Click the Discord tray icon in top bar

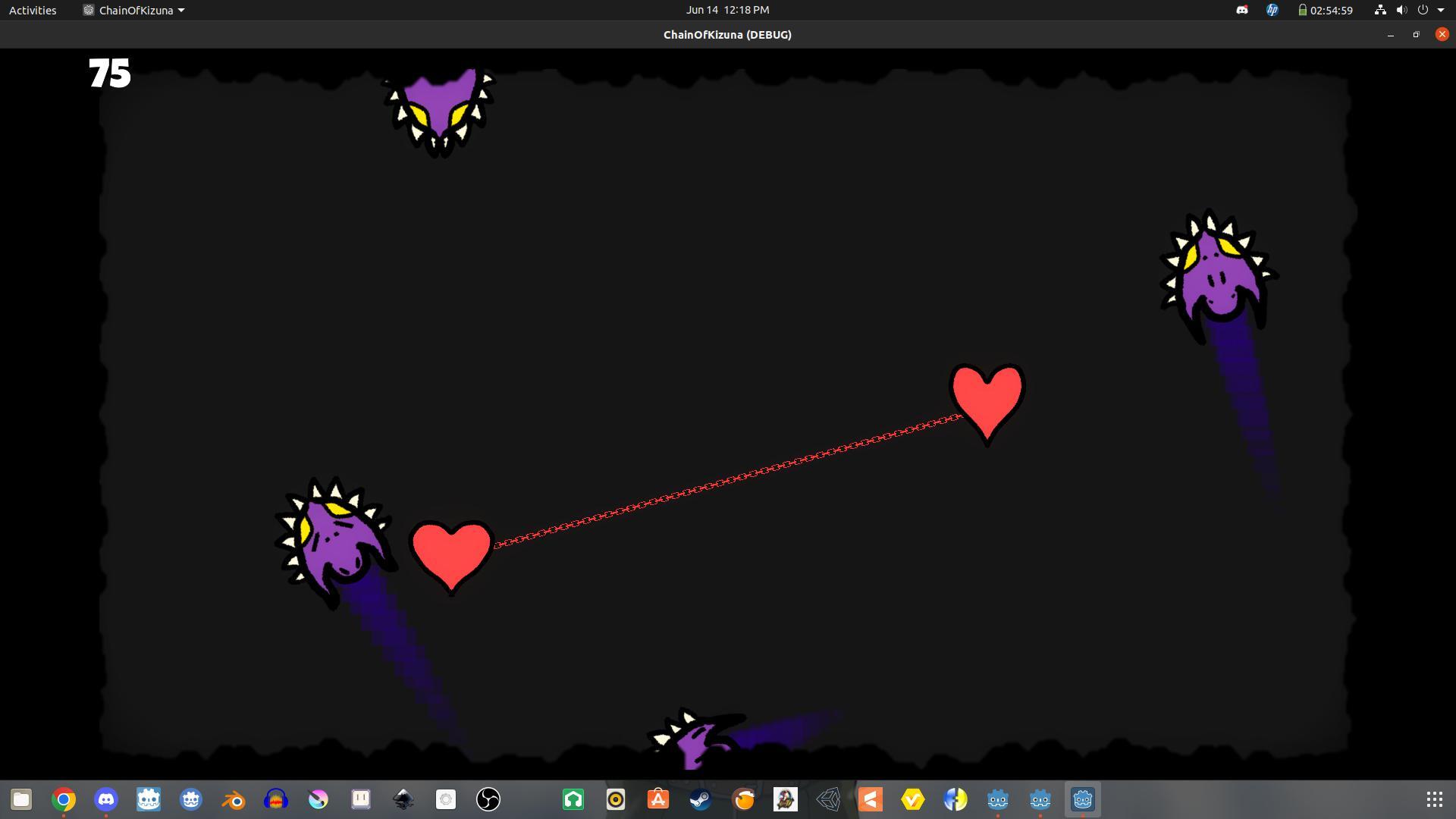click(x=1241, y=10)
